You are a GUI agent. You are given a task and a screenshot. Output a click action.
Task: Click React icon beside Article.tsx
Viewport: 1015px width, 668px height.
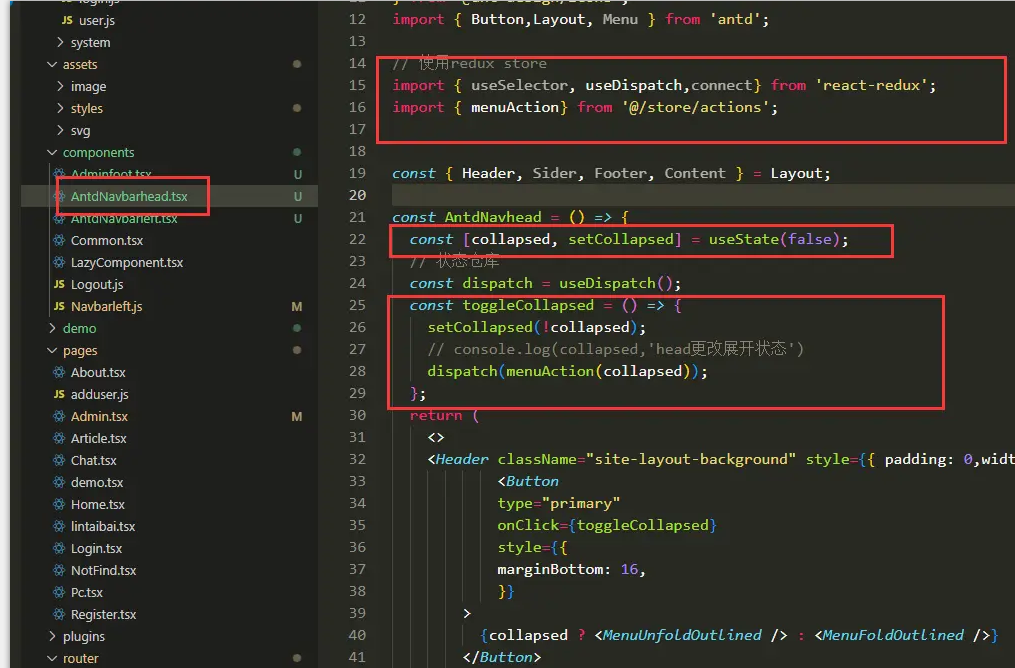60,439
